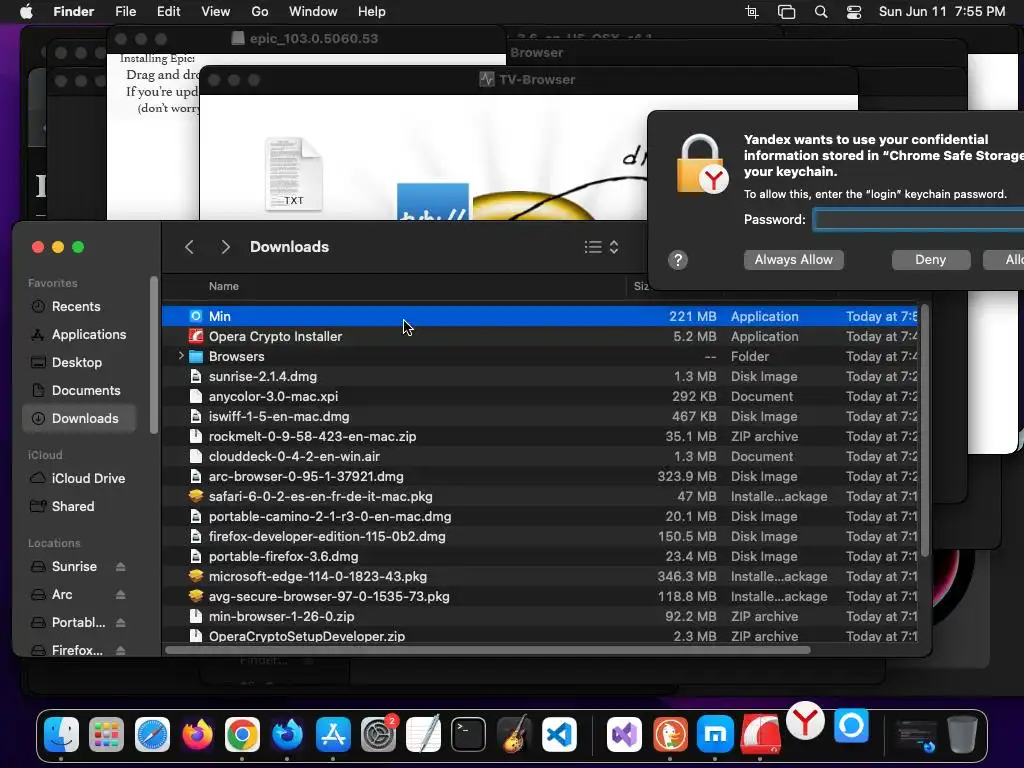Go back in Finder Downloads window
The width and height of the screenshot is (1024, 768).
tap(189, 247)
